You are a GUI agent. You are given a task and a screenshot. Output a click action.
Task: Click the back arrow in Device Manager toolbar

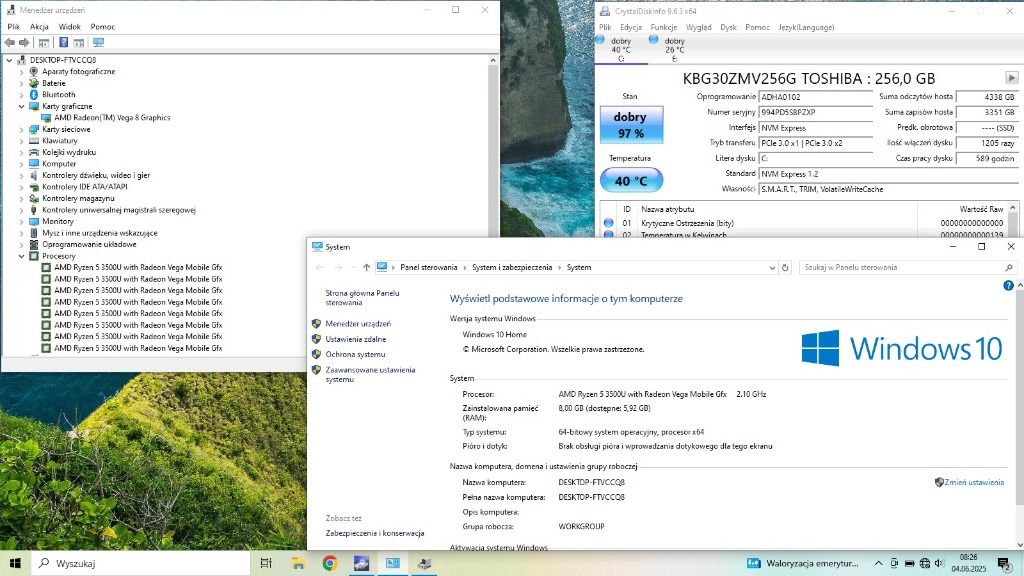(10, 42)
